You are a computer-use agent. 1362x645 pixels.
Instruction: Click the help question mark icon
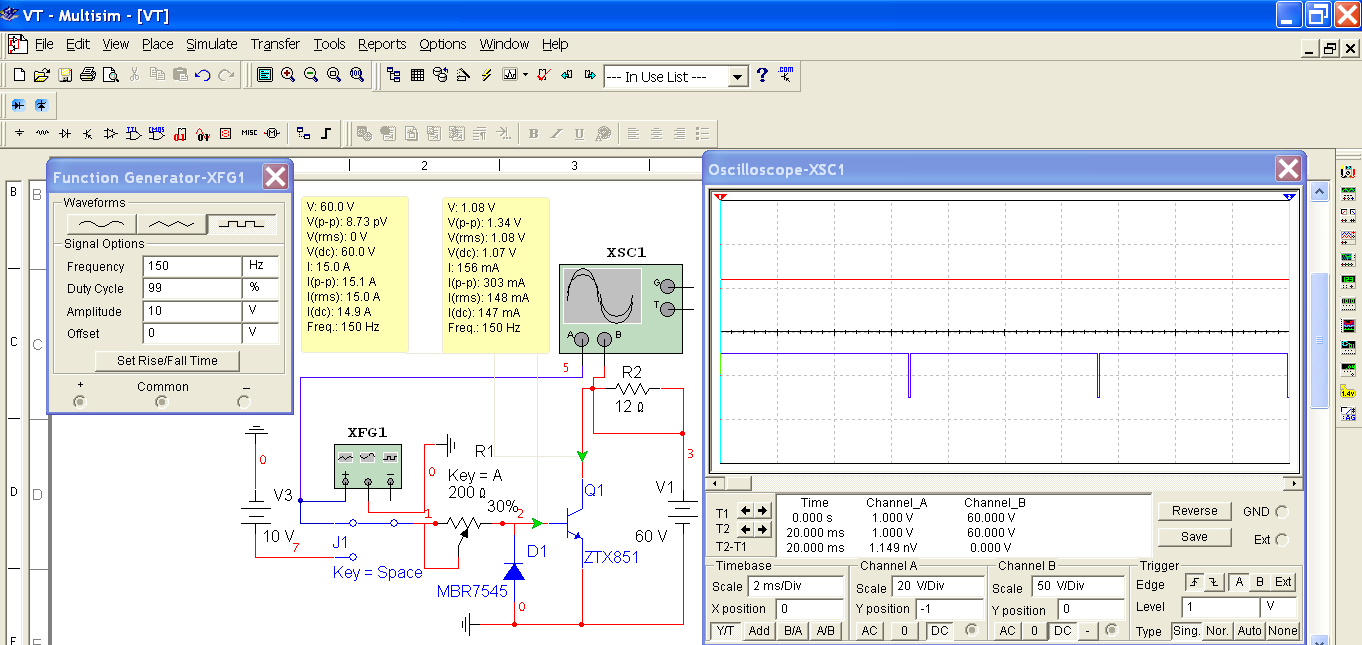click(762, 75)
